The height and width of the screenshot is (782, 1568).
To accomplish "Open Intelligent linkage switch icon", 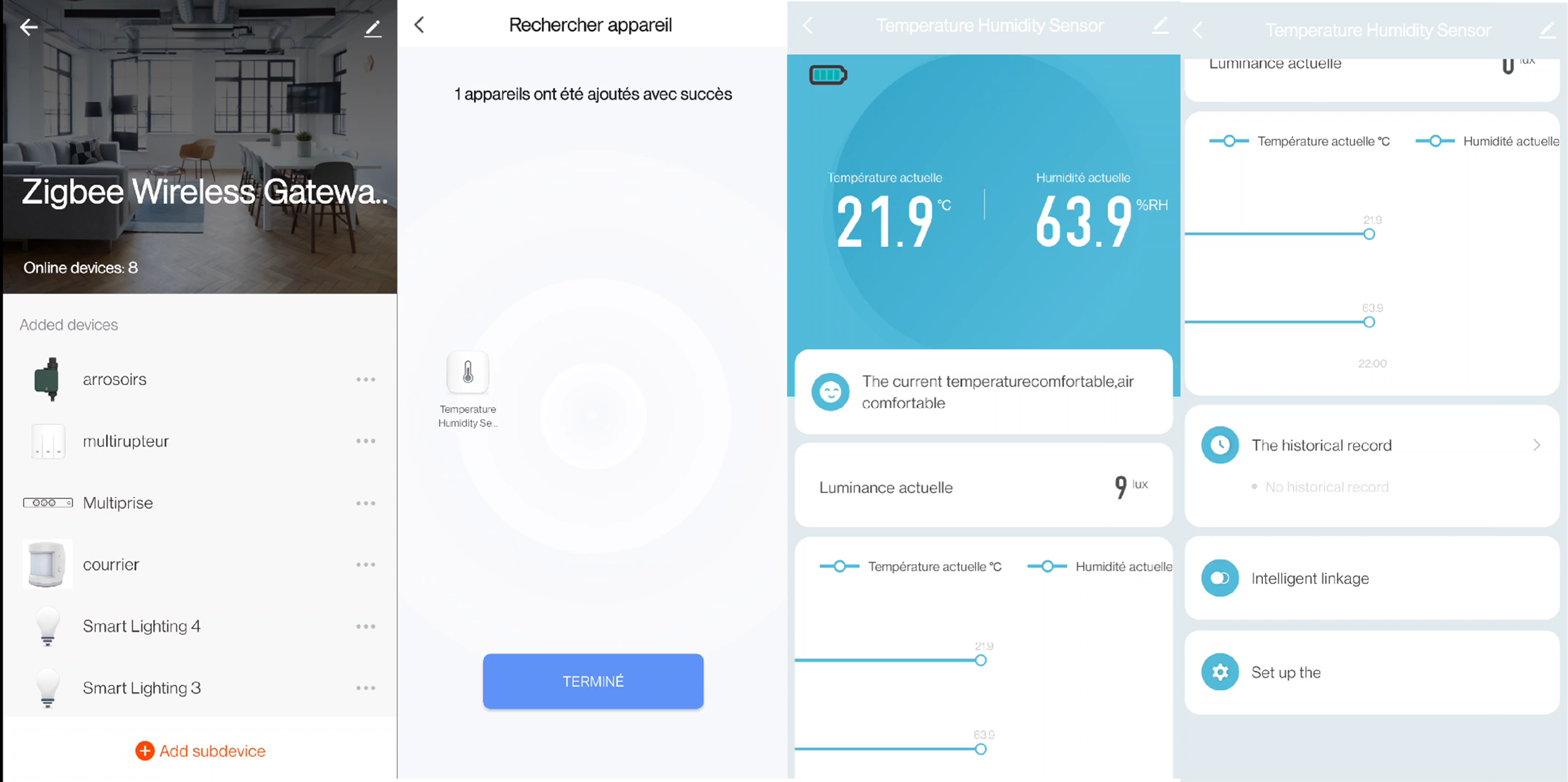I will pos(1220,578).
